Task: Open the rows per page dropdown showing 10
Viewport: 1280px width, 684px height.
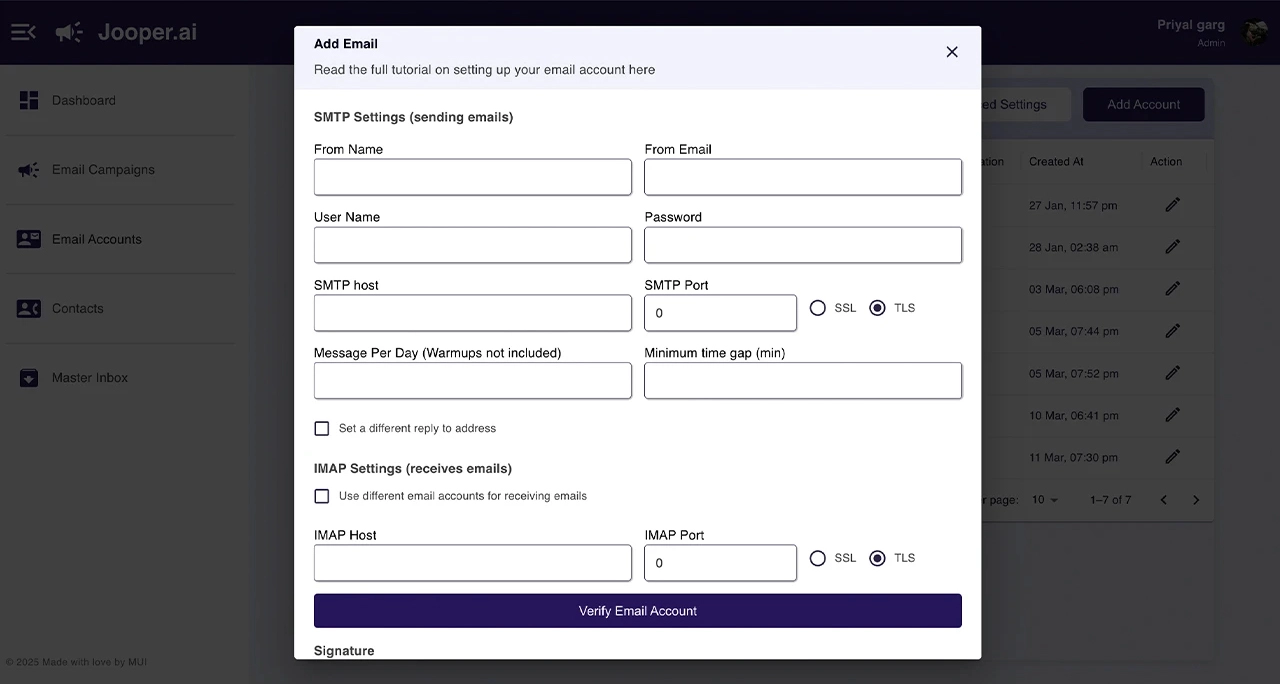Action: 1044,500
